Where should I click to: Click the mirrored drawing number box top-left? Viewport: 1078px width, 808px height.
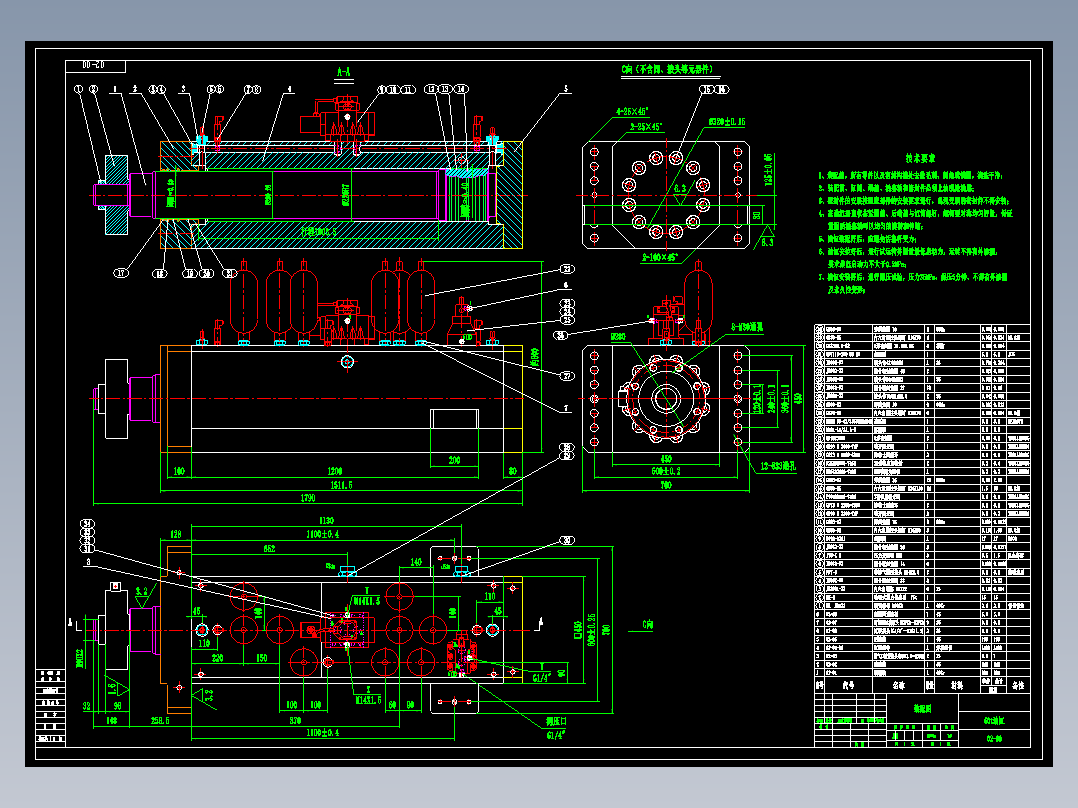coord(96,66)
